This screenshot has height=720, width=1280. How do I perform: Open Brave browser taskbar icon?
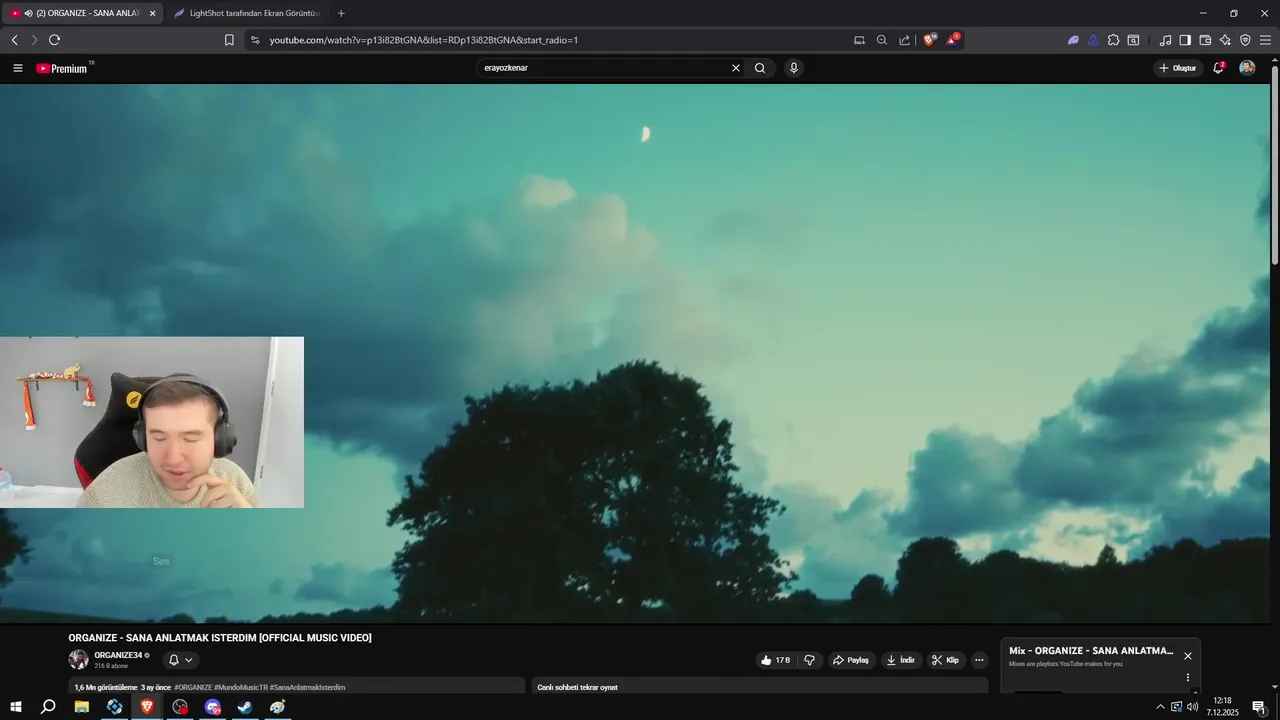point(147,707)
